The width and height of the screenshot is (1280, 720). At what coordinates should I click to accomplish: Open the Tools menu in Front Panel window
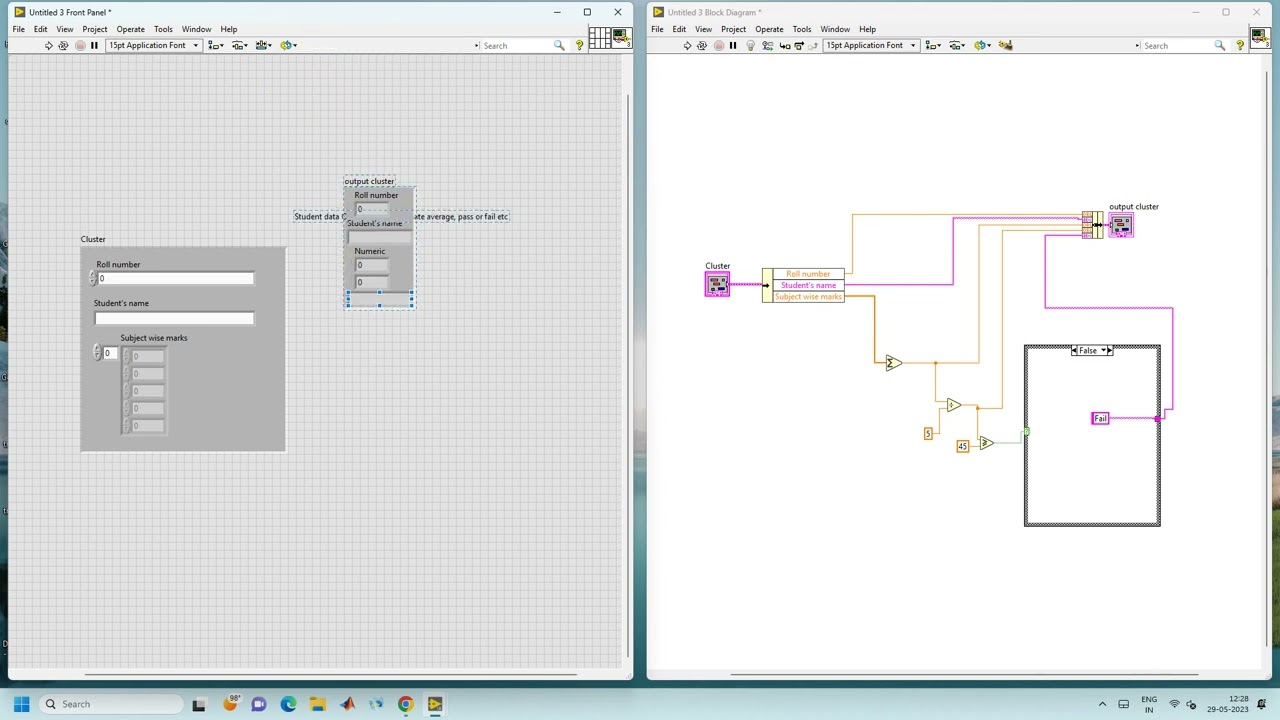[163, 29]
